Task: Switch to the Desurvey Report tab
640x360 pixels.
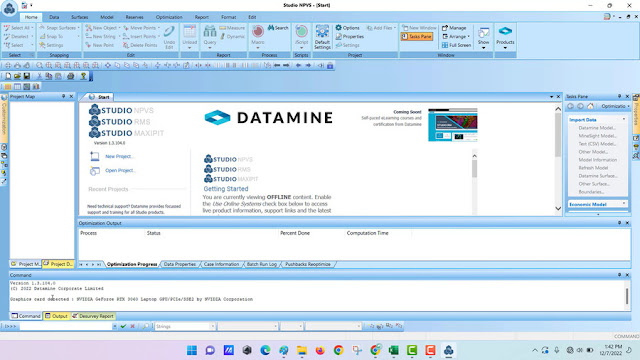Action: point(93,316)
